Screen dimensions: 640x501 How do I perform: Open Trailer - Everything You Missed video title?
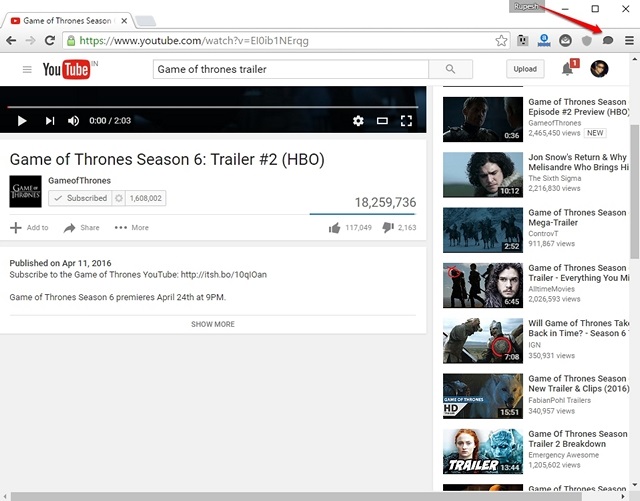[x=578, y=273]
